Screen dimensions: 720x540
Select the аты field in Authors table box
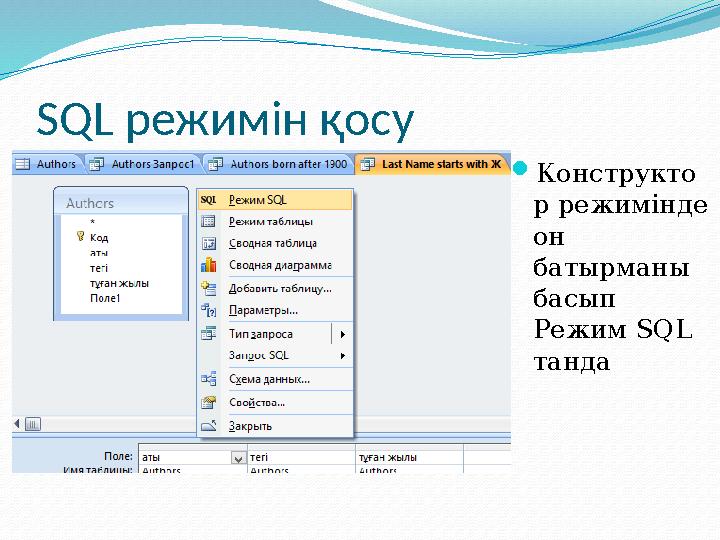tap(99, 253)
